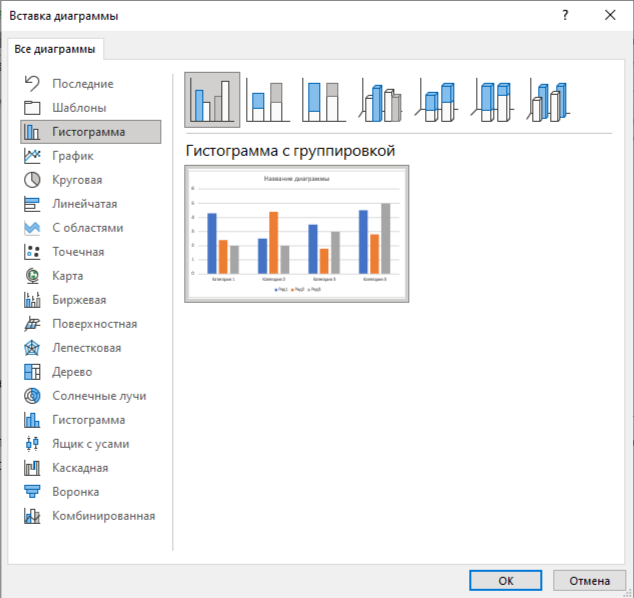The width and height of the screenshot is (634, 598).
Task: Pick the 100% stacked column subtype
Action: click(x=323, y=100)
